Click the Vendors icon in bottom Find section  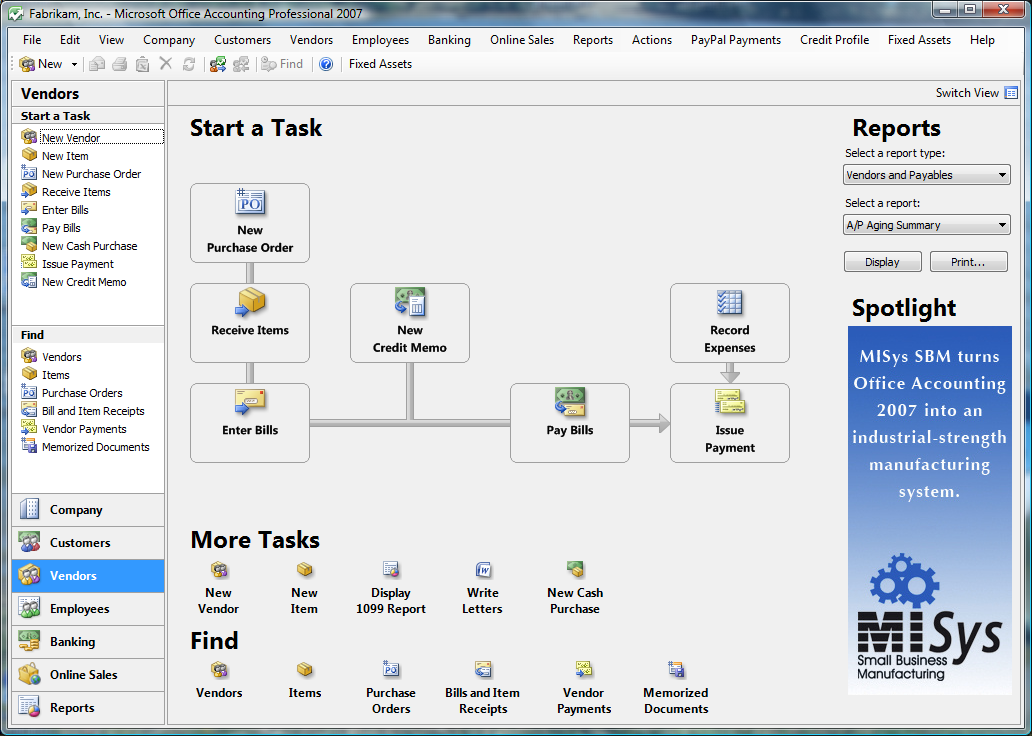[x=219, y=670]
